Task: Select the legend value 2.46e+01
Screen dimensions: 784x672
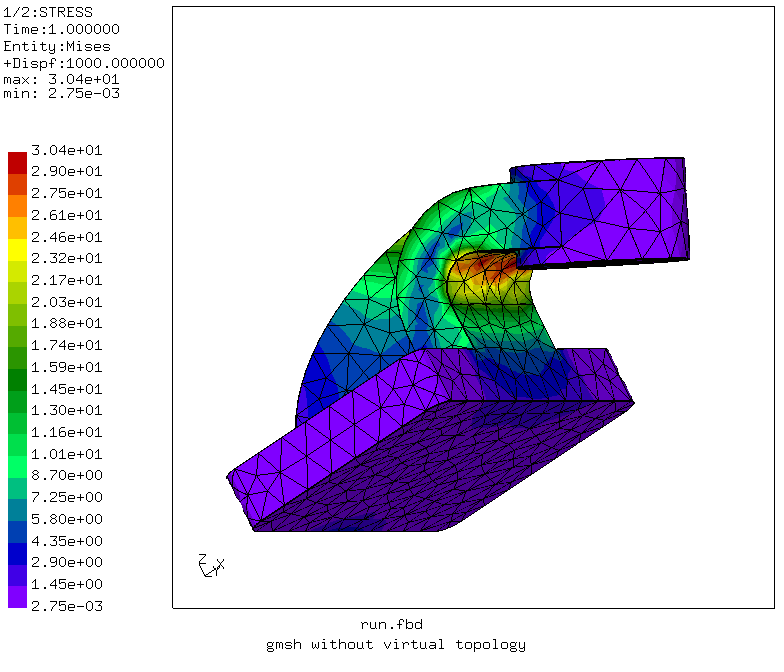Action: pos(66,237)
